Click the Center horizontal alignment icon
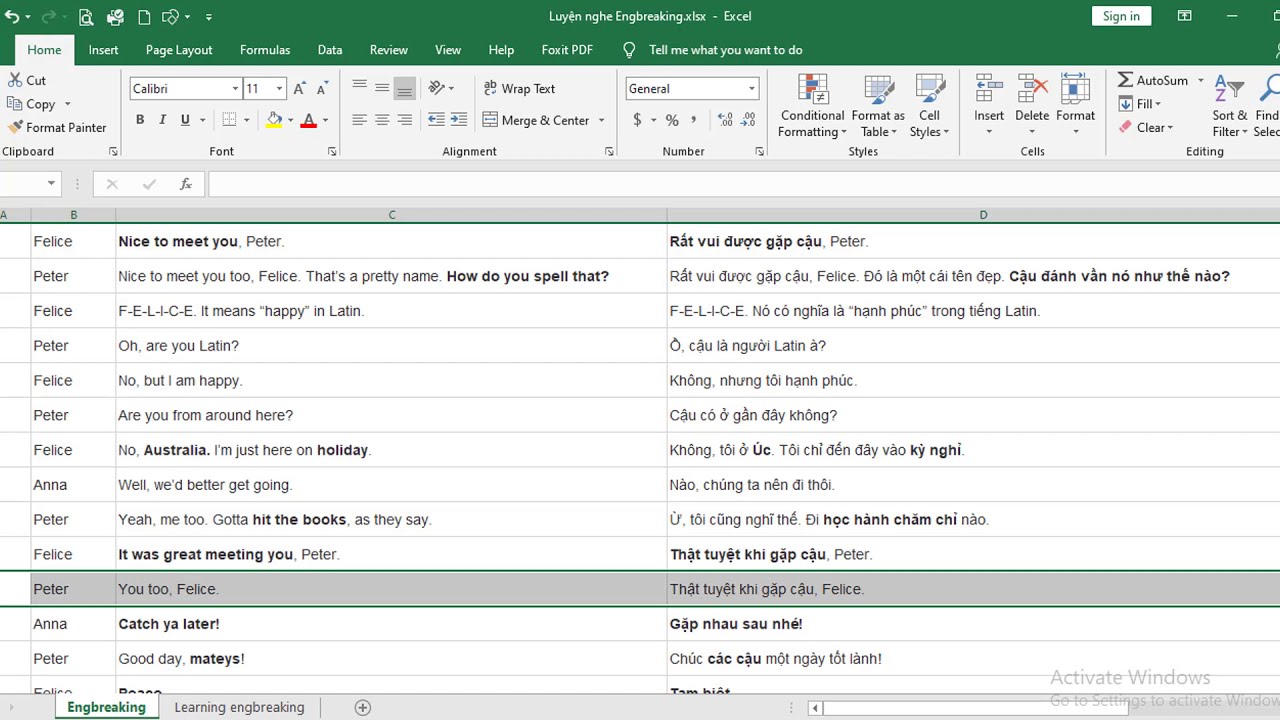The height and width of the screenshot is (720, 1280). [382, 120]
